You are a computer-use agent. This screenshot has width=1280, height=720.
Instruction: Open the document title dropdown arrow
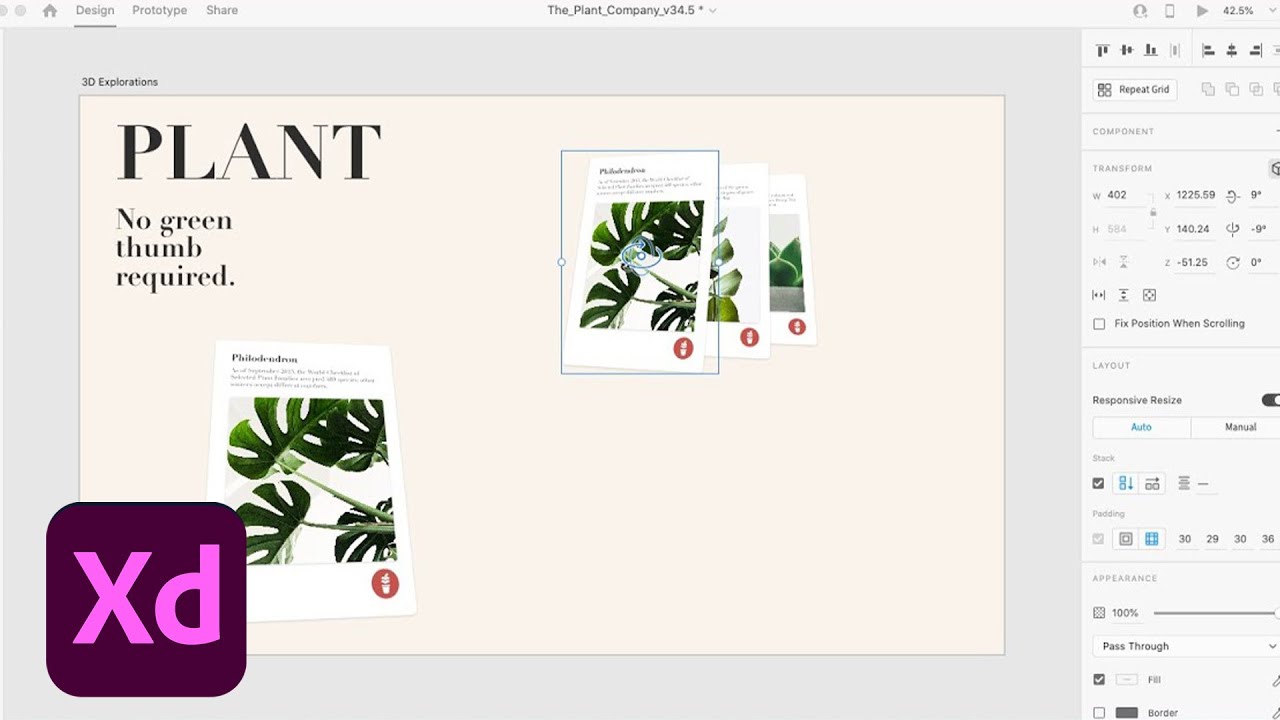pyautogui.click(x=712, y=11)
